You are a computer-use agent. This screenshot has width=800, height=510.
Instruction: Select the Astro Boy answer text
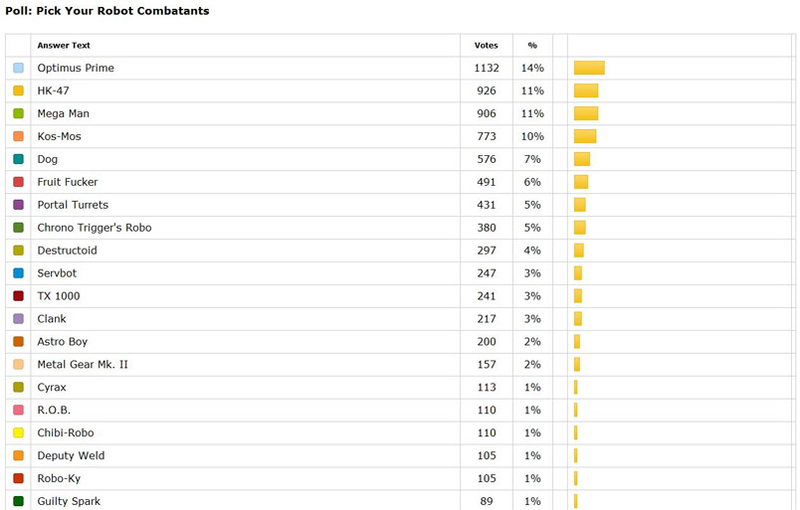coord(62,342)
